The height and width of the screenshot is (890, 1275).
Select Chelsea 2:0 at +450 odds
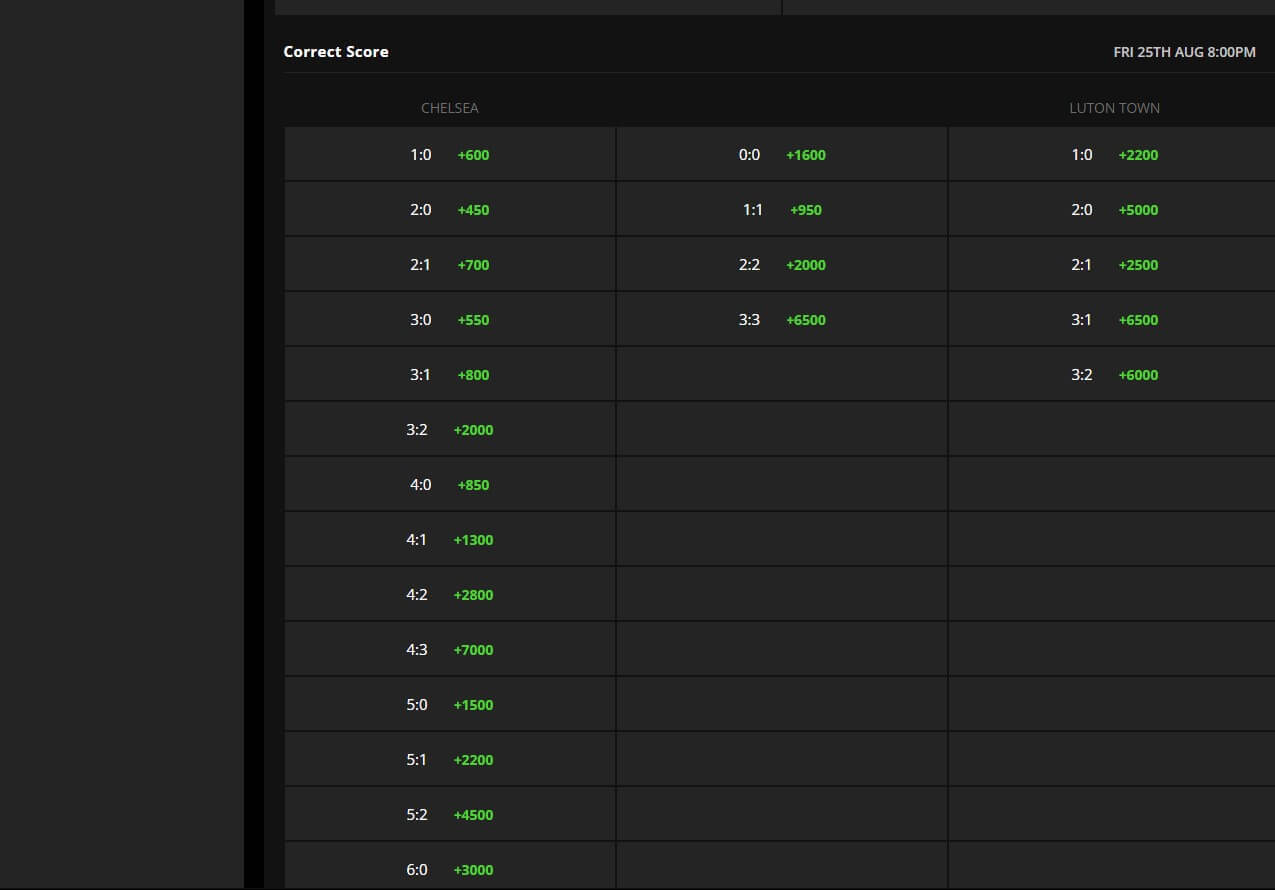450,210
